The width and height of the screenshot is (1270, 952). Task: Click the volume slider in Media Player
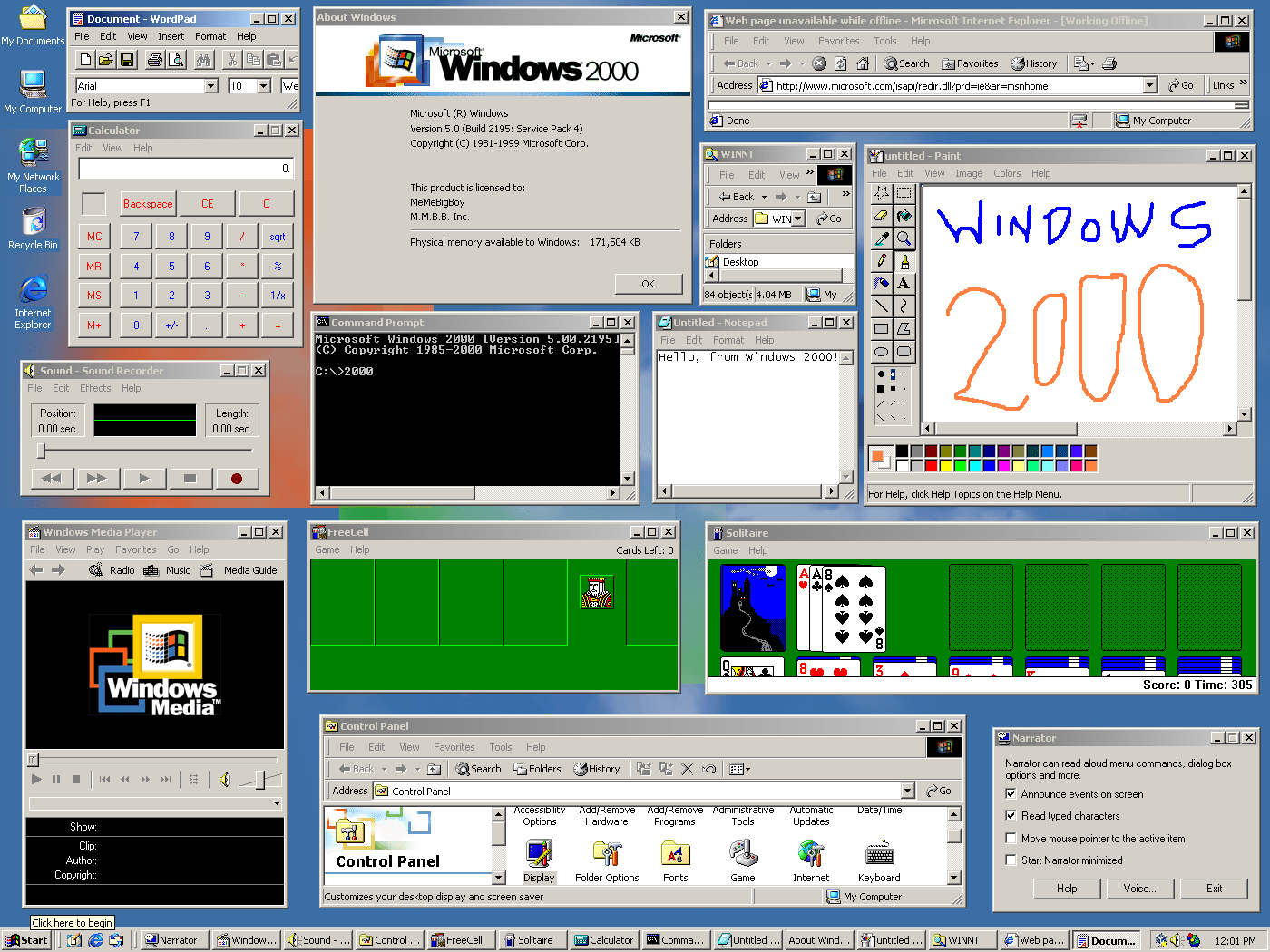260,780
